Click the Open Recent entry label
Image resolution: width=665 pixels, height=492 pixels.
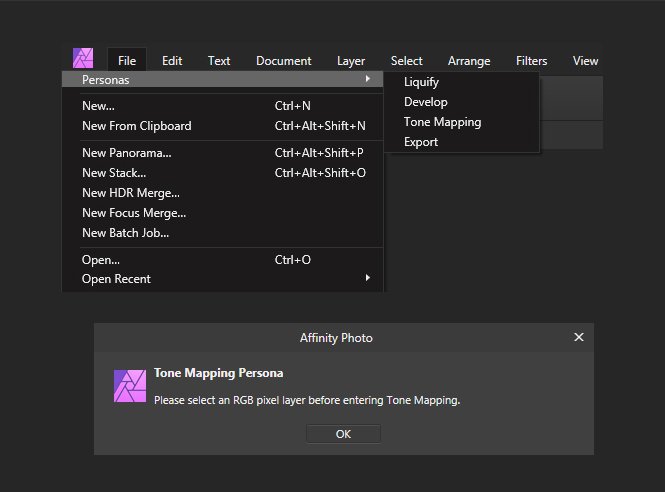pyautogui.click(x=116, y=279)
